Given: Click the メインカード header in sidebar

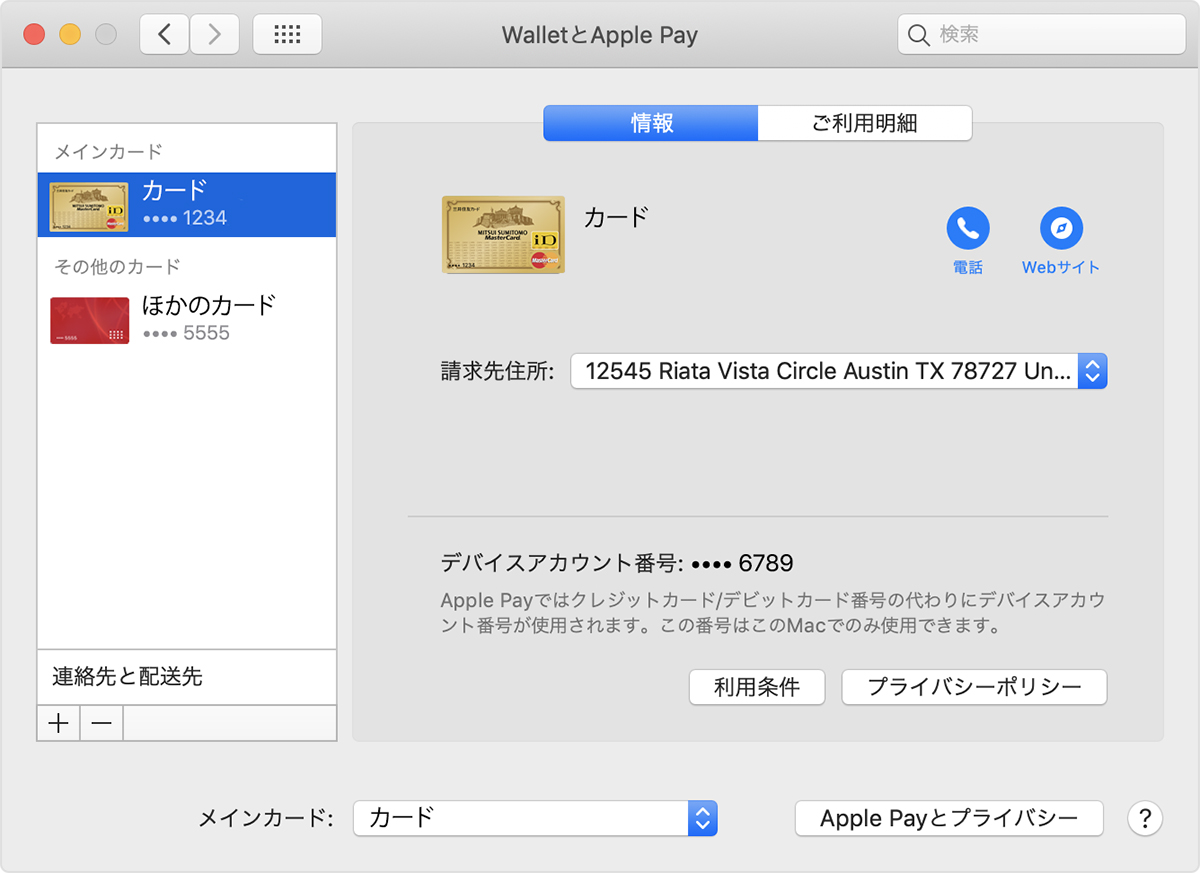Looking at the screenshot, I should (x=108, y=152).
